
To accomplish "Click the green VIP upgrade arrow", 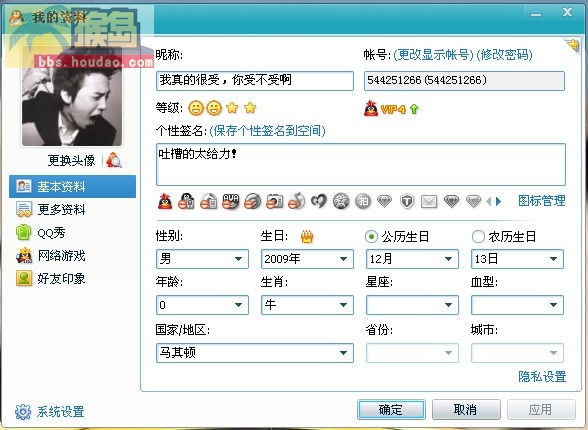I will click(x=414, y=109).
